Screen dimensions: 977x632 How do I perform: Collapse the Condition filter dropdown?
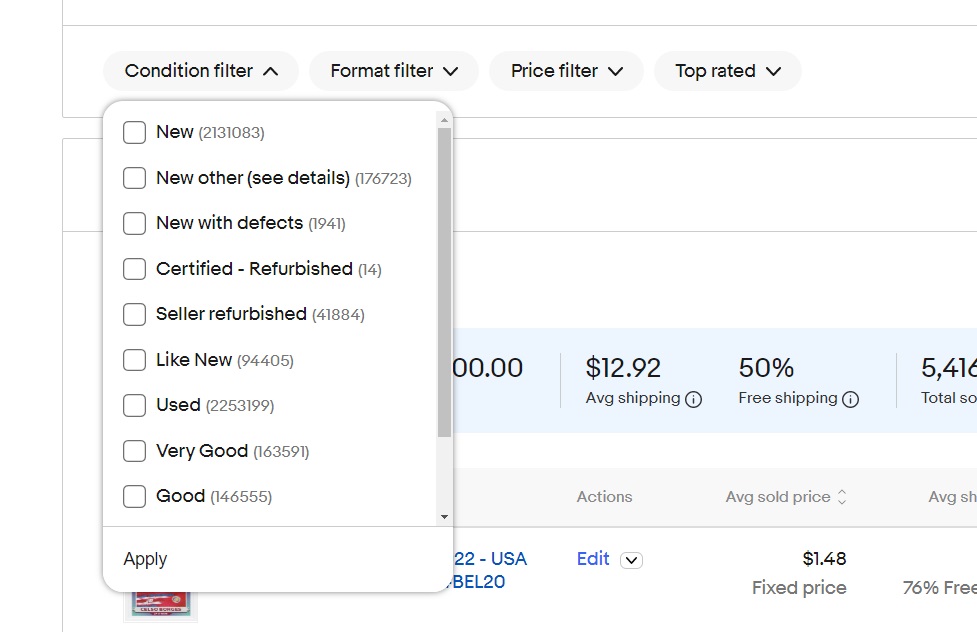pyautogui.click(x=201, y=71)
